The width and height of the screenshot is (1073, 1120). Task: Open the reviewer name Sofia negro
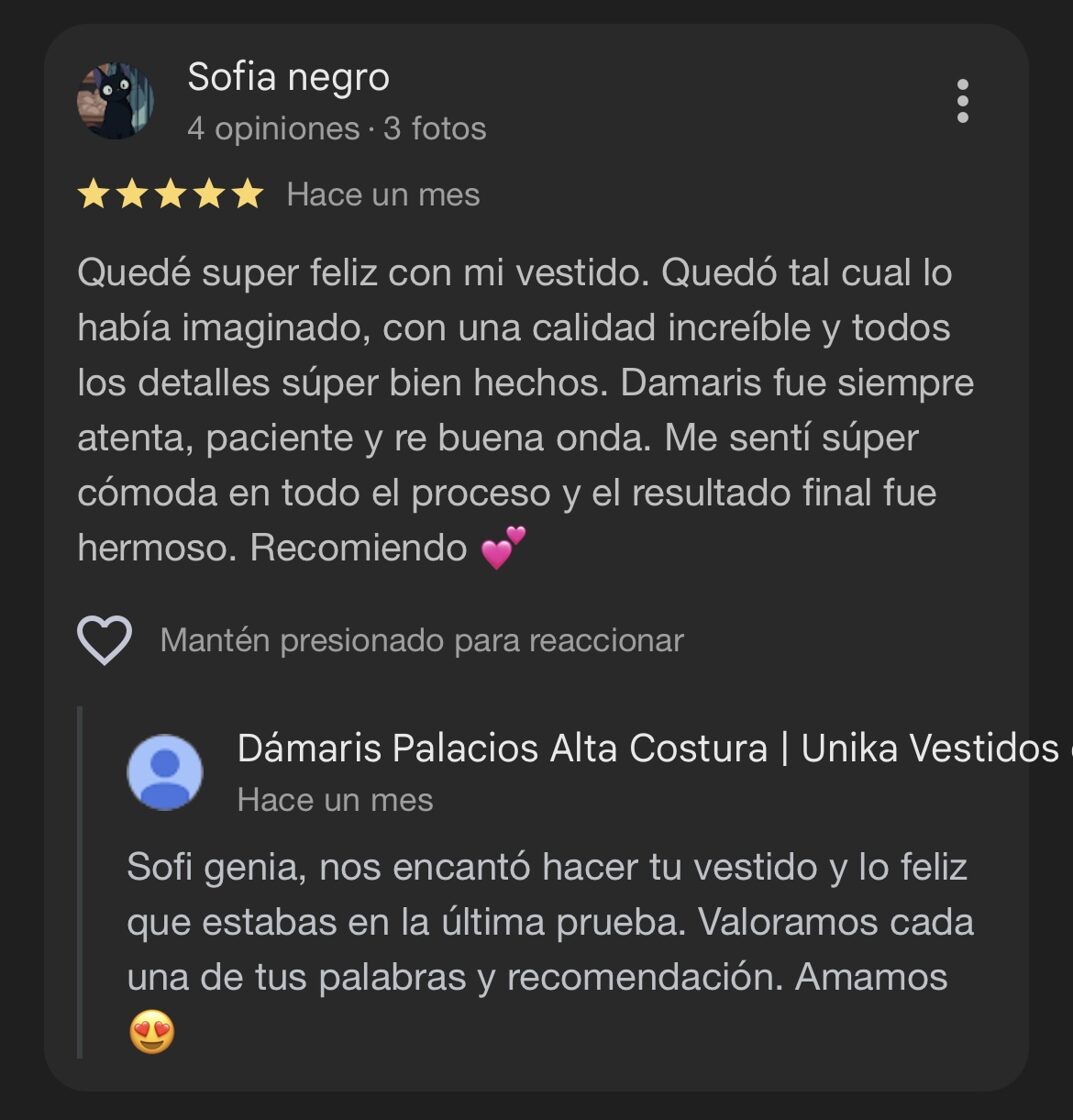coord(289,77)
